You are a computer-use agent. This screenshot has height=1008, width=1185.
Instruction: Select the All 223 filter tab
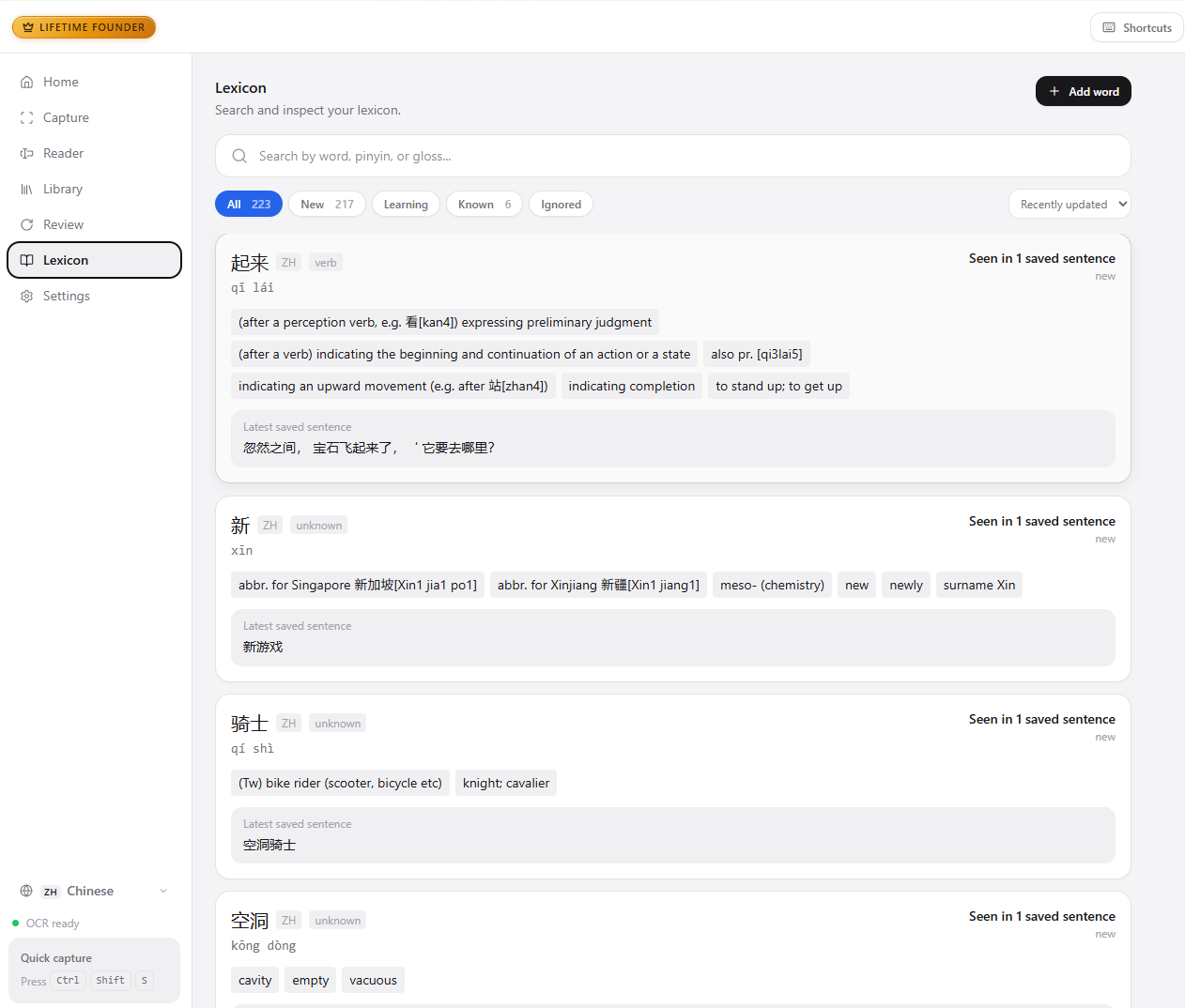249,204
